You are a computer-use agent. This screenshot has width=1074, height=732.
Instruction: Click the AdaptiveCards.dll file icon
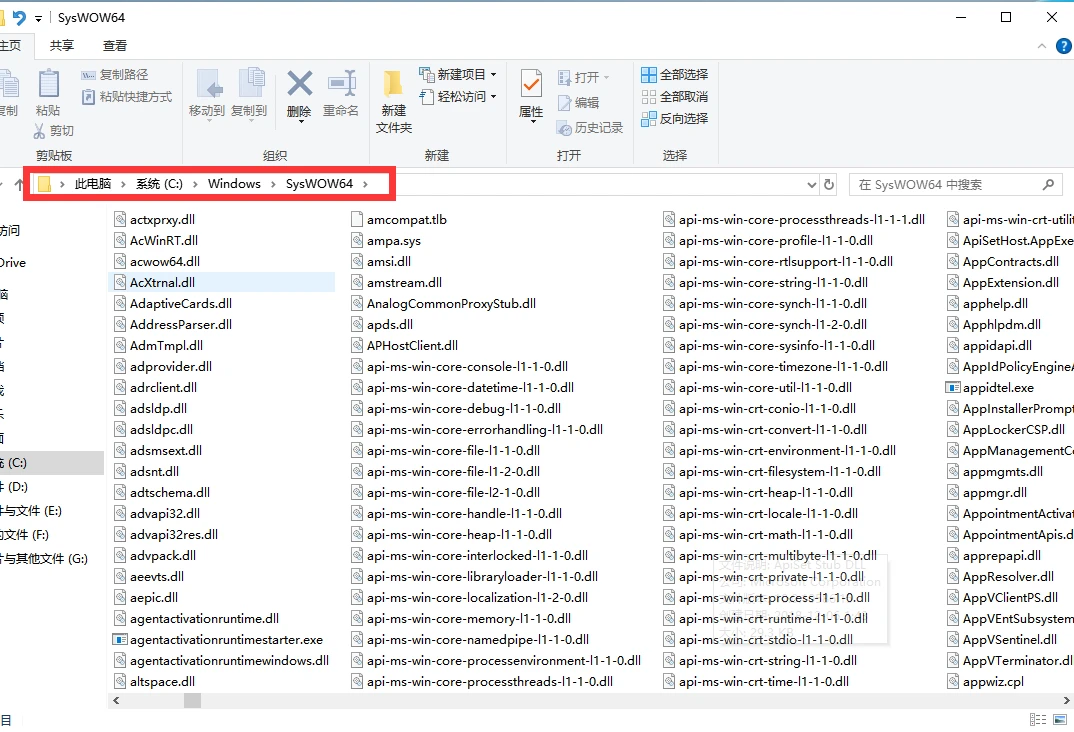tap(120, 303)
